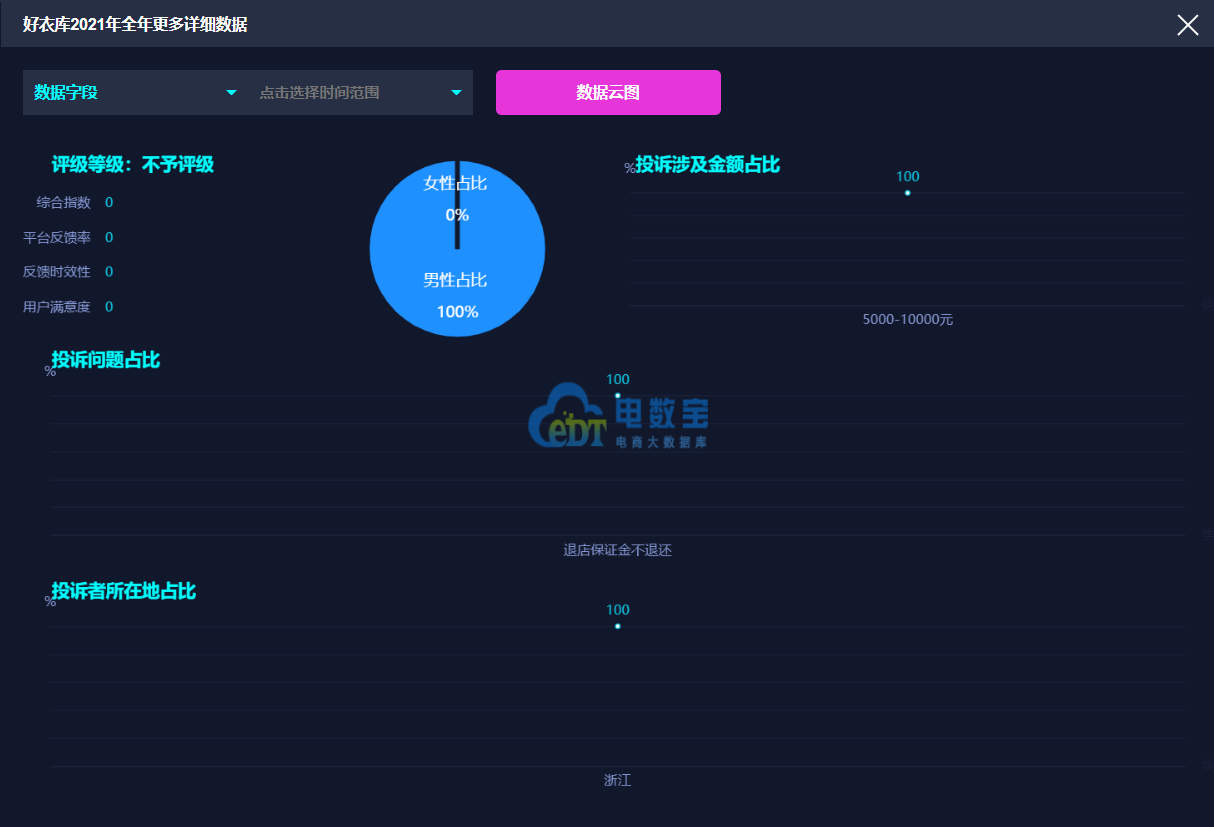Click the 评级等级：不予评级 heading
The width and height of the screenshot is (1214, 827).
click(x=133, y=165)
